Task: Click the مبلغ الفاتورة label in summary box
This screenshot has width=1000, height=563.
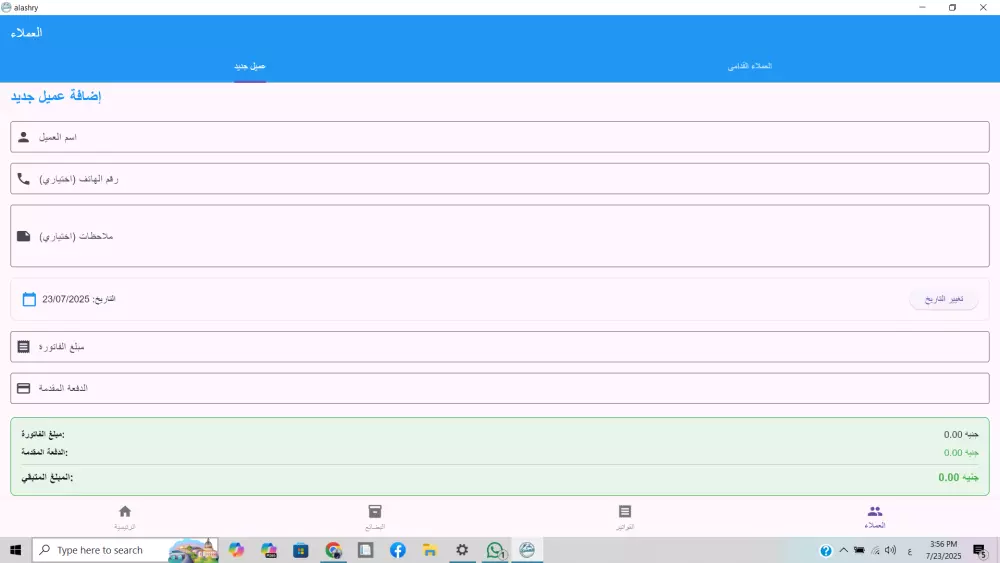Action: [x=43, y=434]
